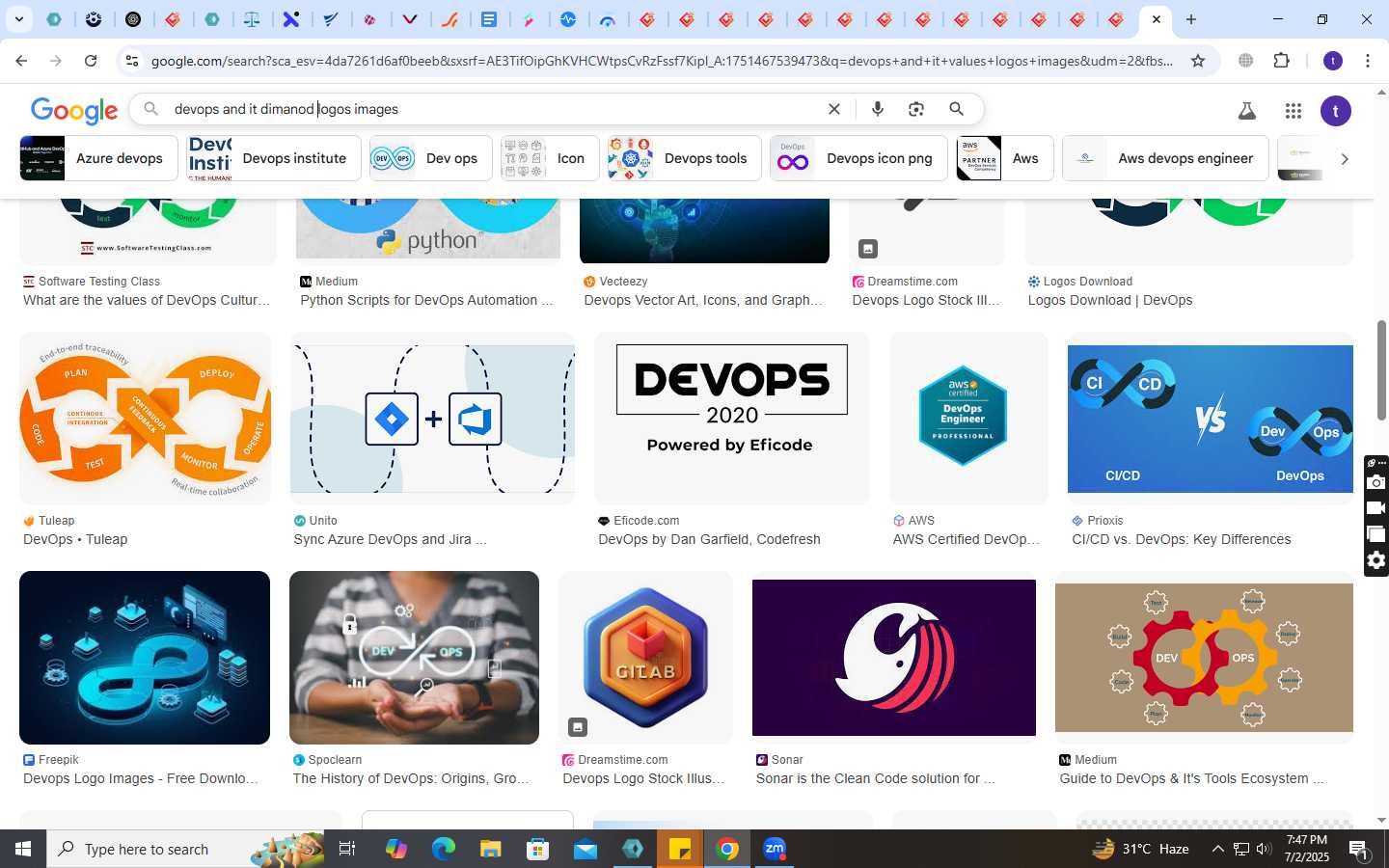Open the Zoom app in the taskbar
Screen dimensions: 1389x868
point(775,849)
